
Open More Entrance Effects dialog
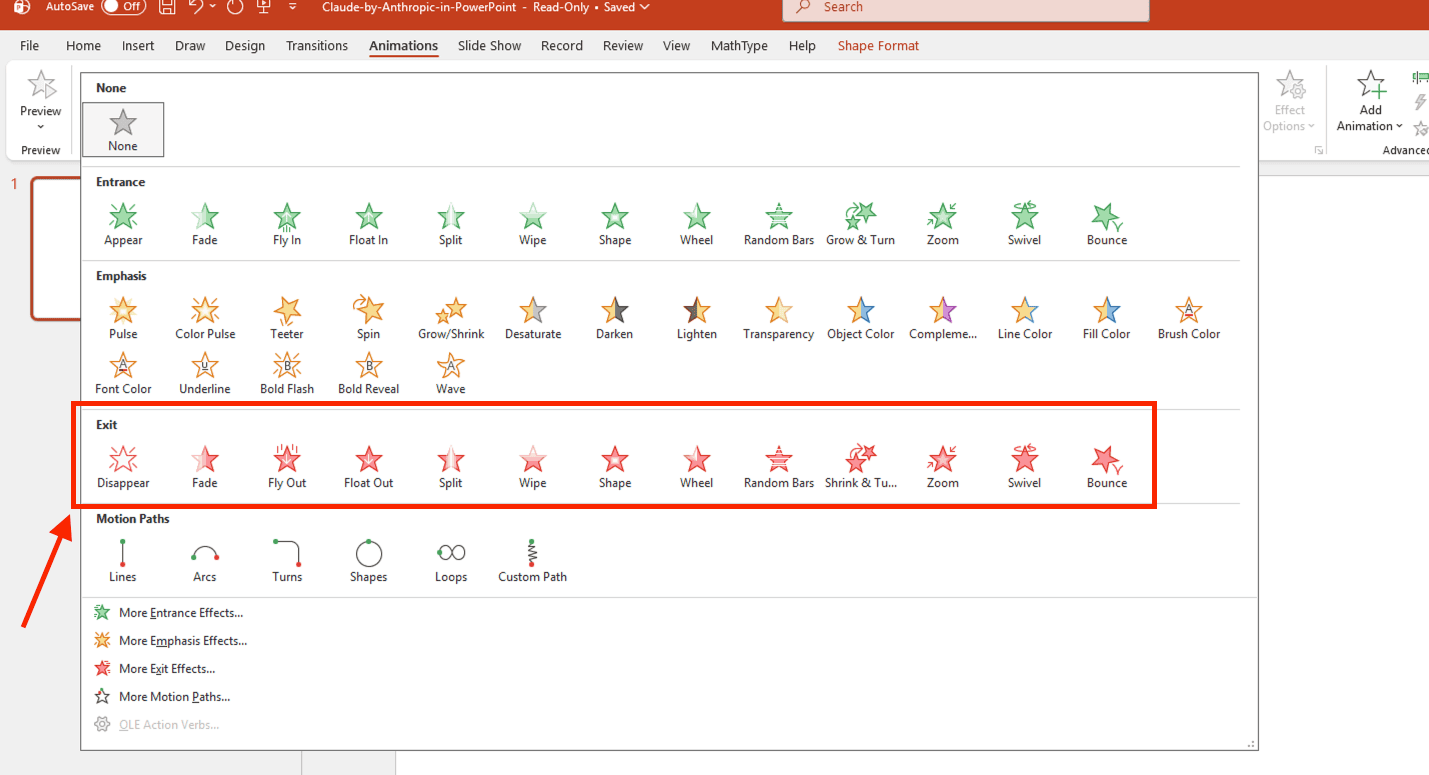(180, 613)
